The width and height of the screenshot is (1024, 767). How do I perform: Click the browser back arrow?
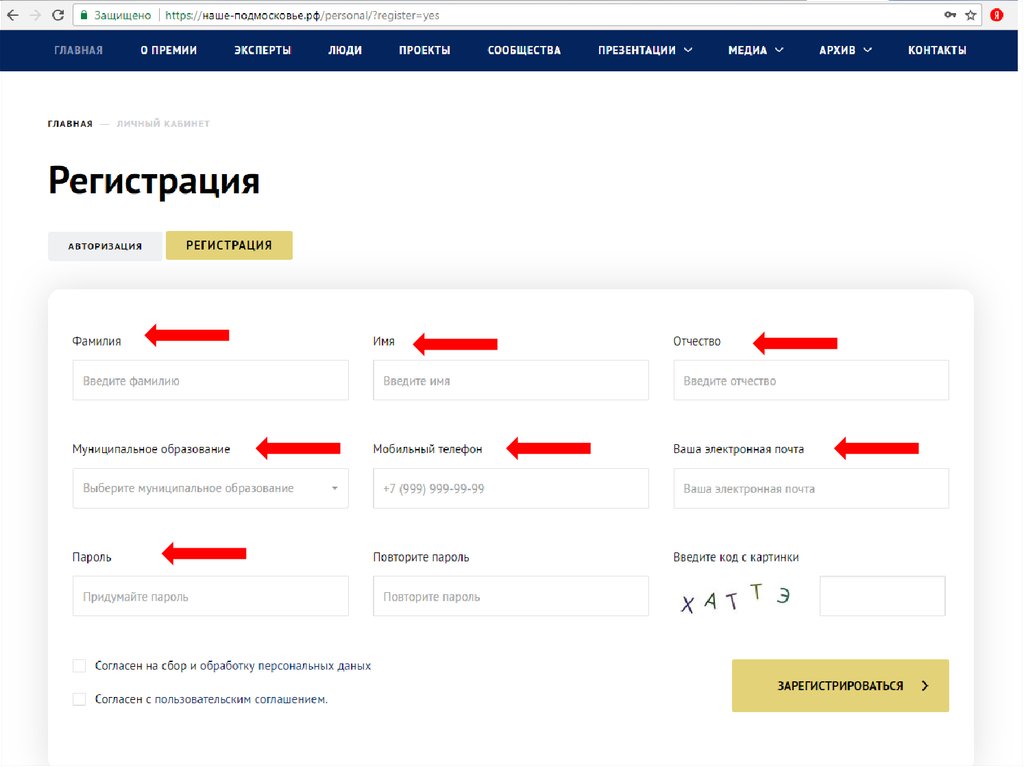(12, 15)
